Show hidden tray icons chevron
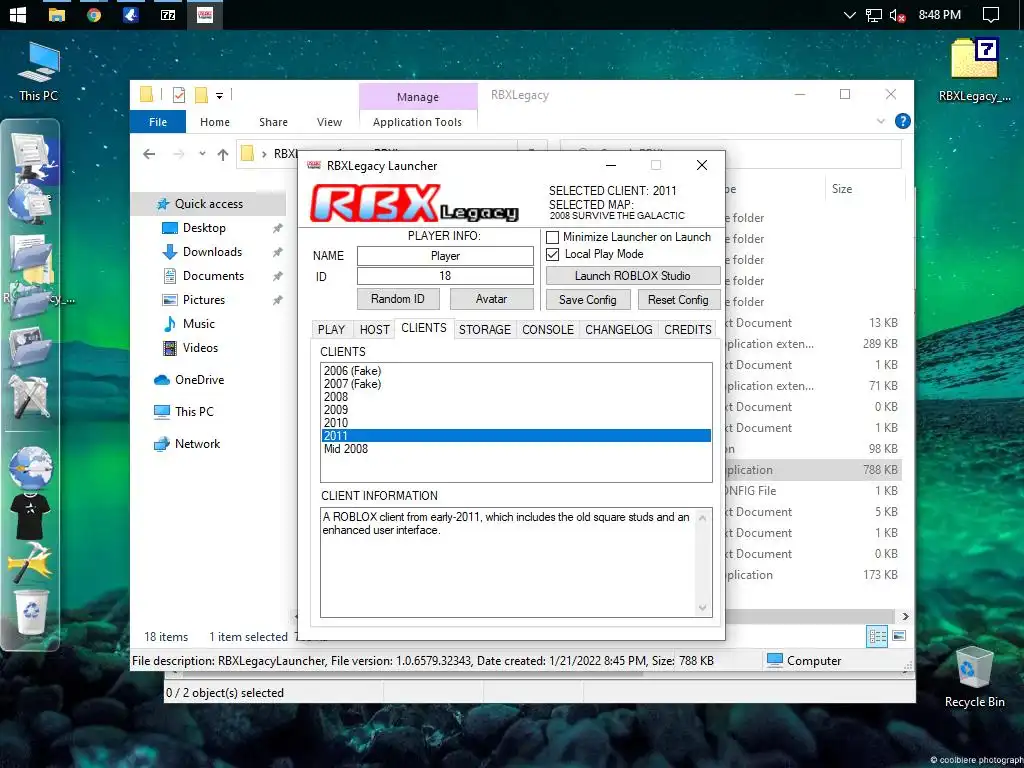 [x=849, y=15]
